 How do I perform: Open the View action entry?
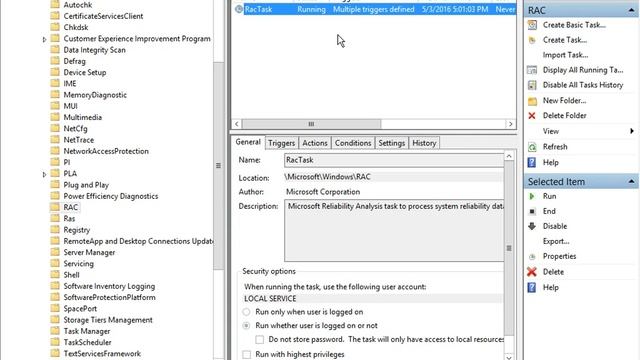[551, 131]
